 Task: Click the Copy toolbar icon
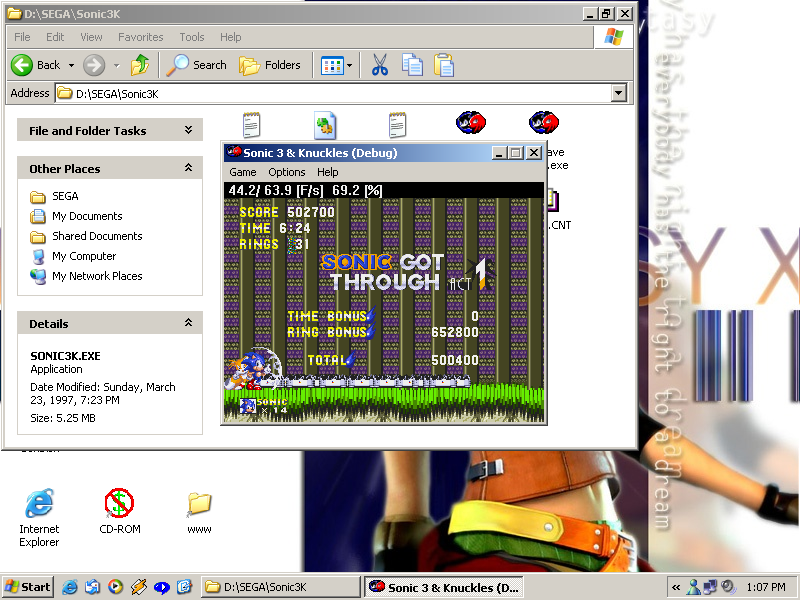point(412,65)
